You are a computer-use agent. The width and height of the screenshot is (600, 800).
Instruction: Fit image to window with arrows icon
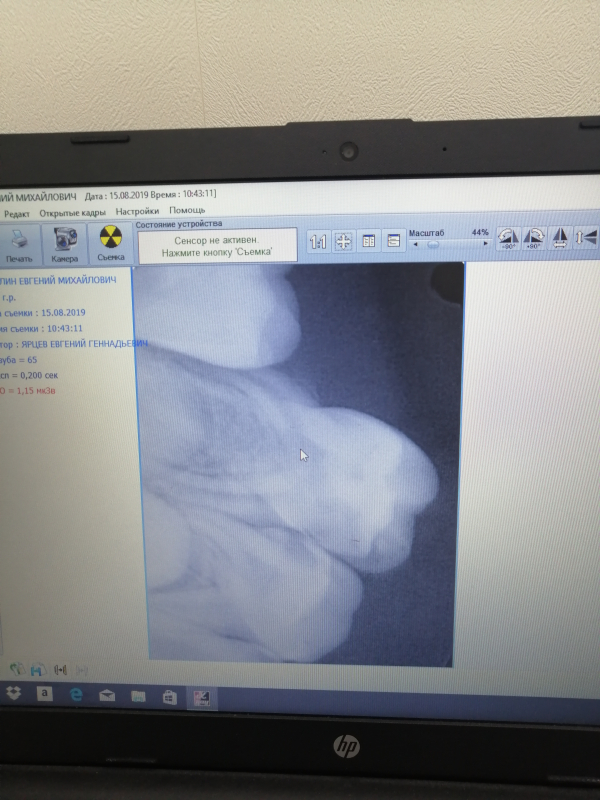(x=343, y=242)
